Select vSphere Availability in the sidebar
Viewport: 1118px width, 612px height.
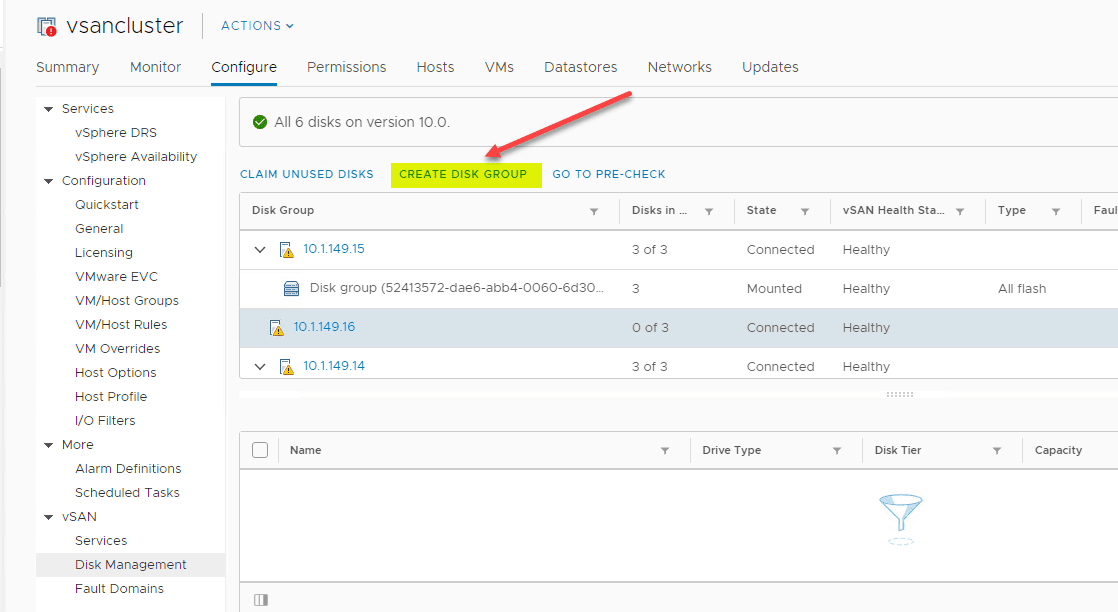[135, 157]
